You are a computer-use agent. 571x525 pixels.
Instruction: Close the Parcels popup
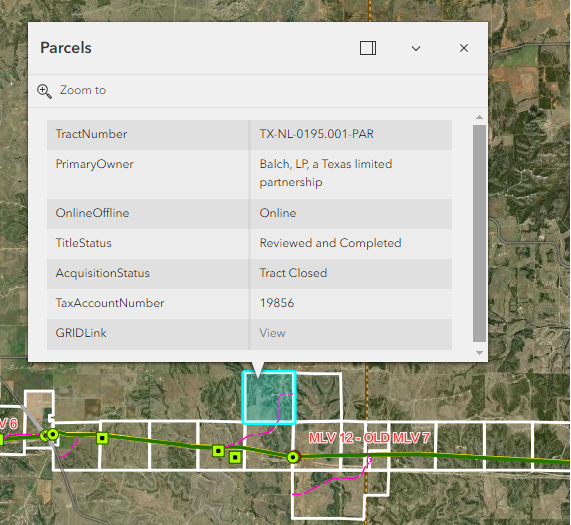[464, 48]
